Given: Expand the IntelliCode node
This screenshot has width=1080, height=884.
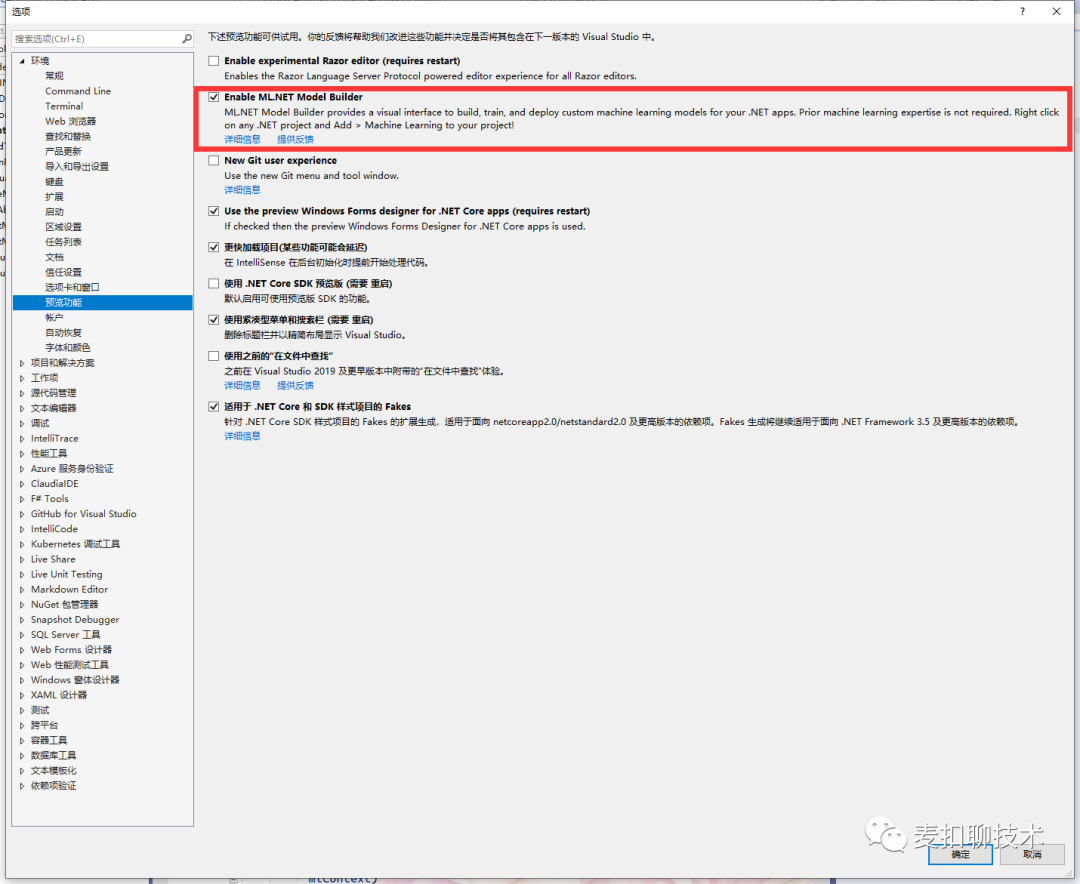Looking at the screenshot, I should [22, 529].
